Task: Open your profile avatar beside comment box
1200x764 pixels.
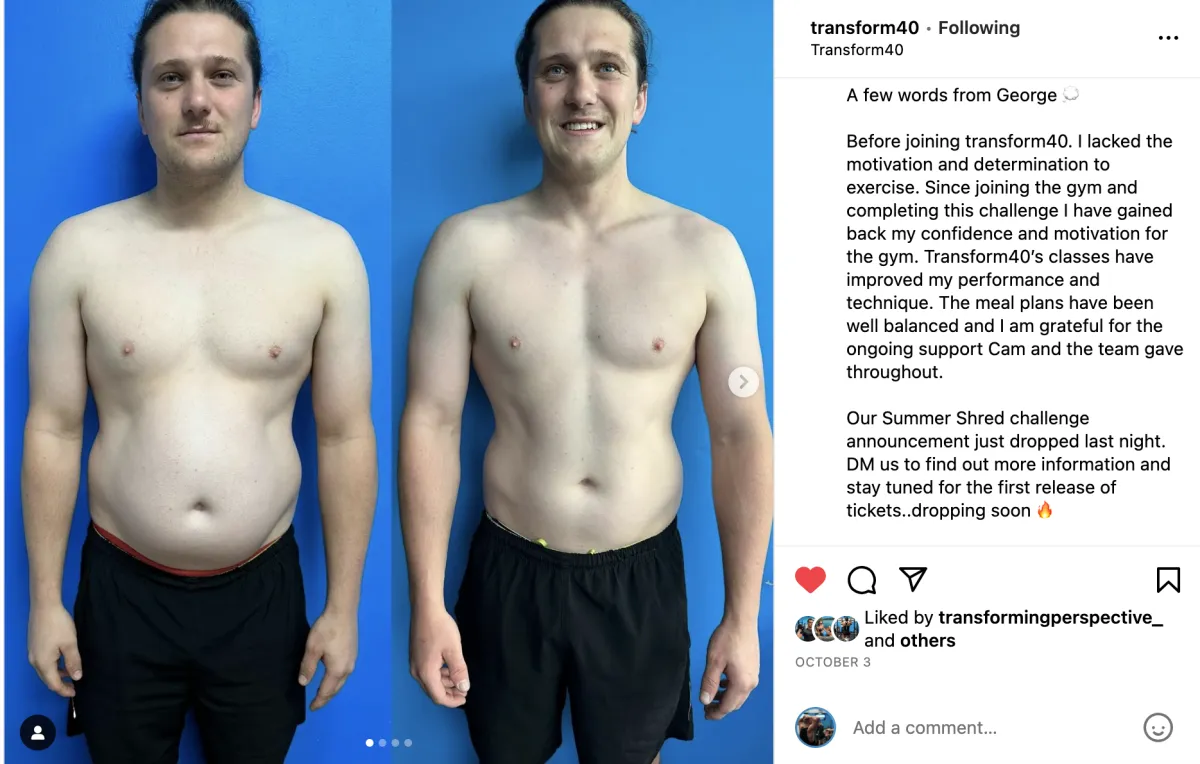Action: pyautogui.click(x=815, y=727)
